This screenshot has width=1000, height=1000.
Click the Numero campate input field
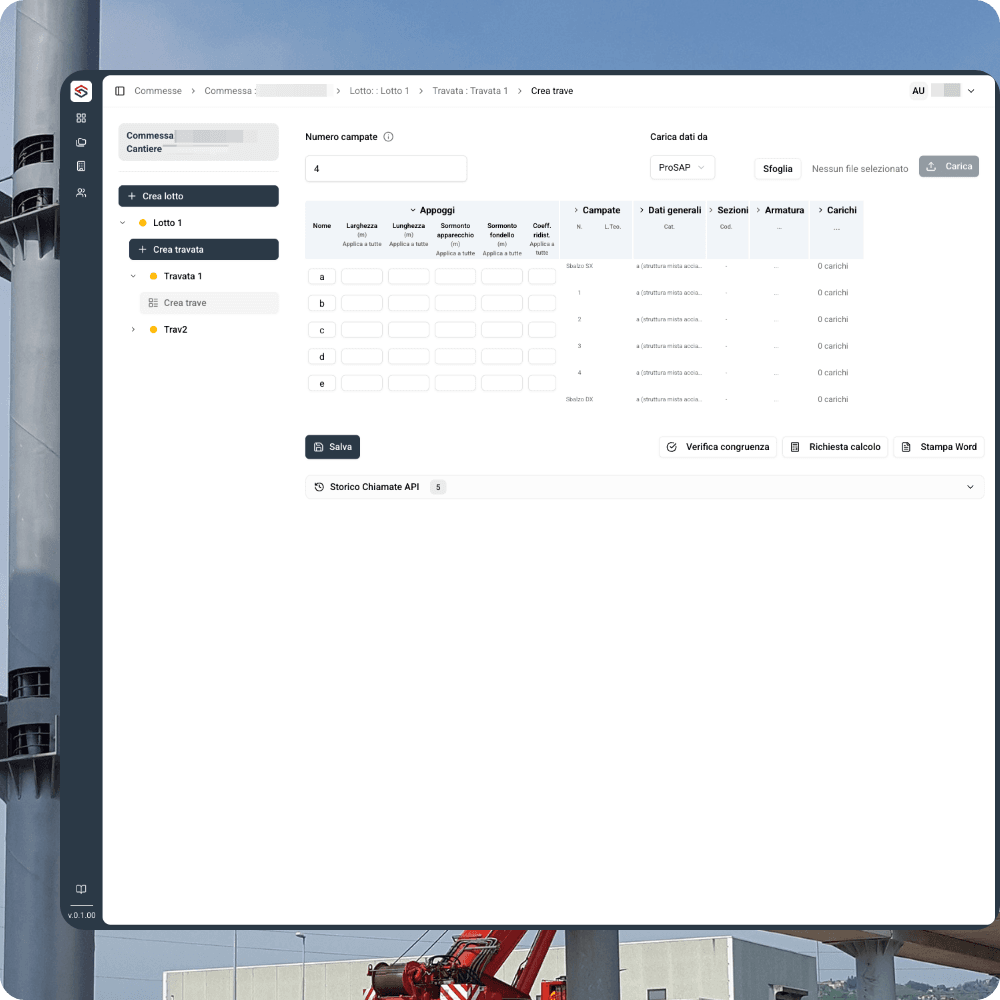386,168
